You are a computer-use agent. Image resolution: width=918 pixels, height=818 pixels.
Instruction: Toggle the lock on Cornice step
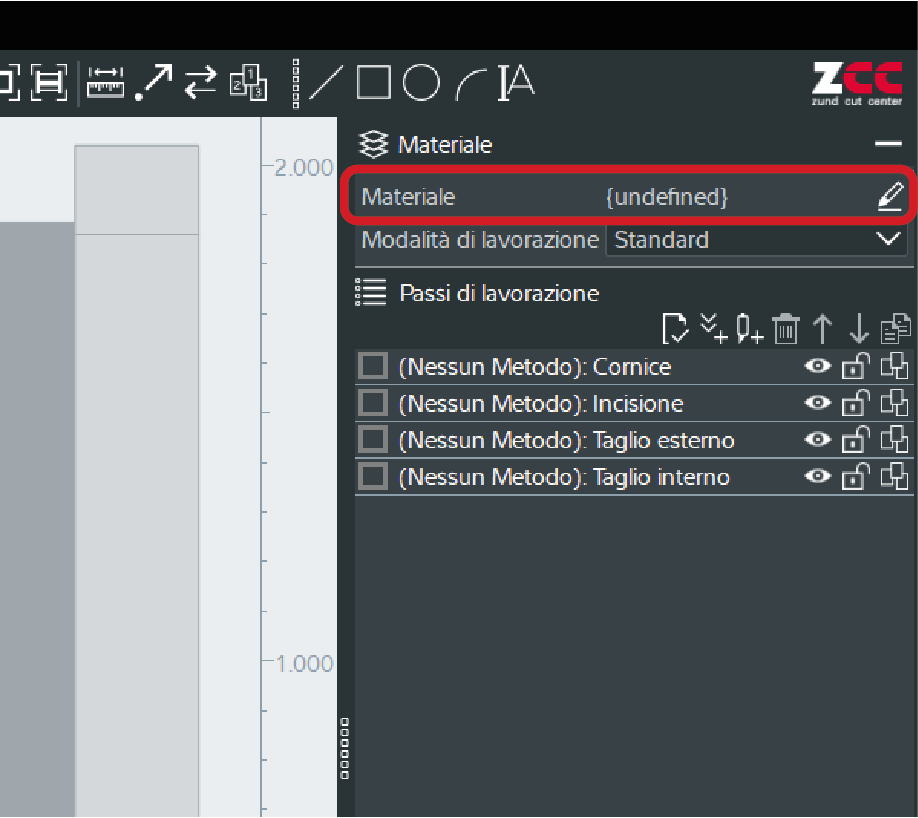point(855,367)
